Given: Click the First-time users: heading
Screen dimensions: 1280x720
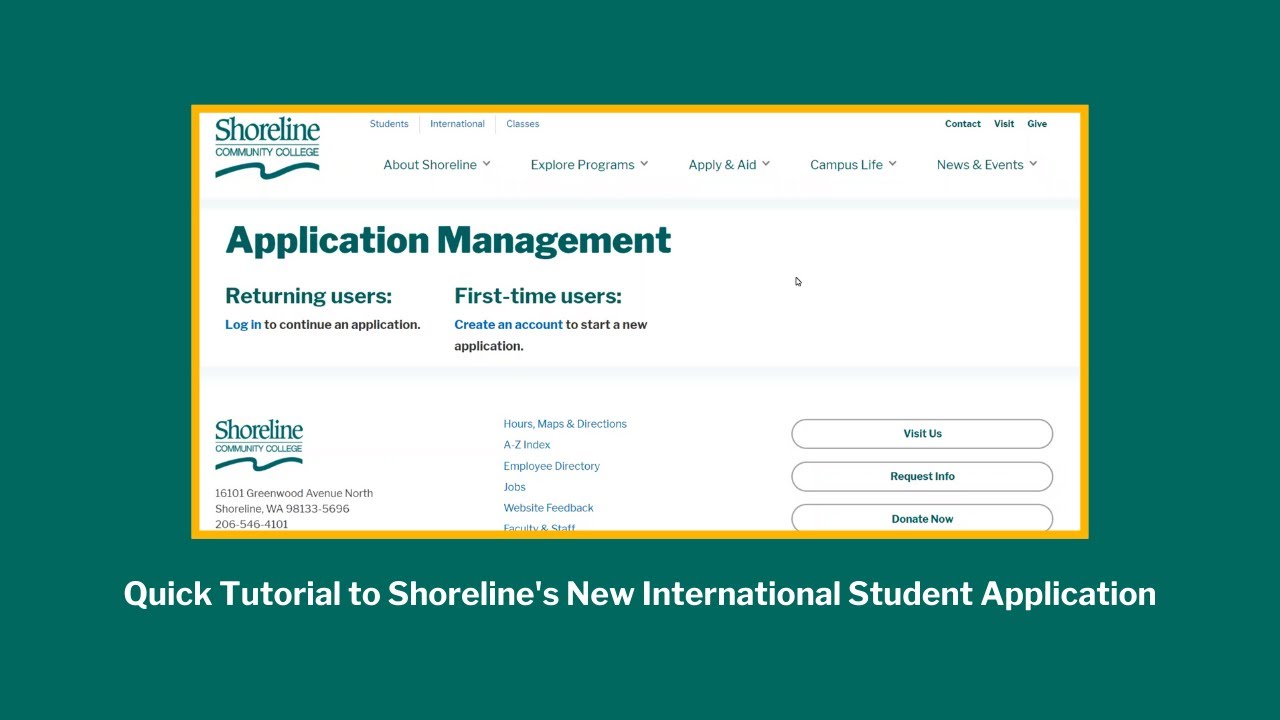Looking at the screenshot, I should click(538, 296).
